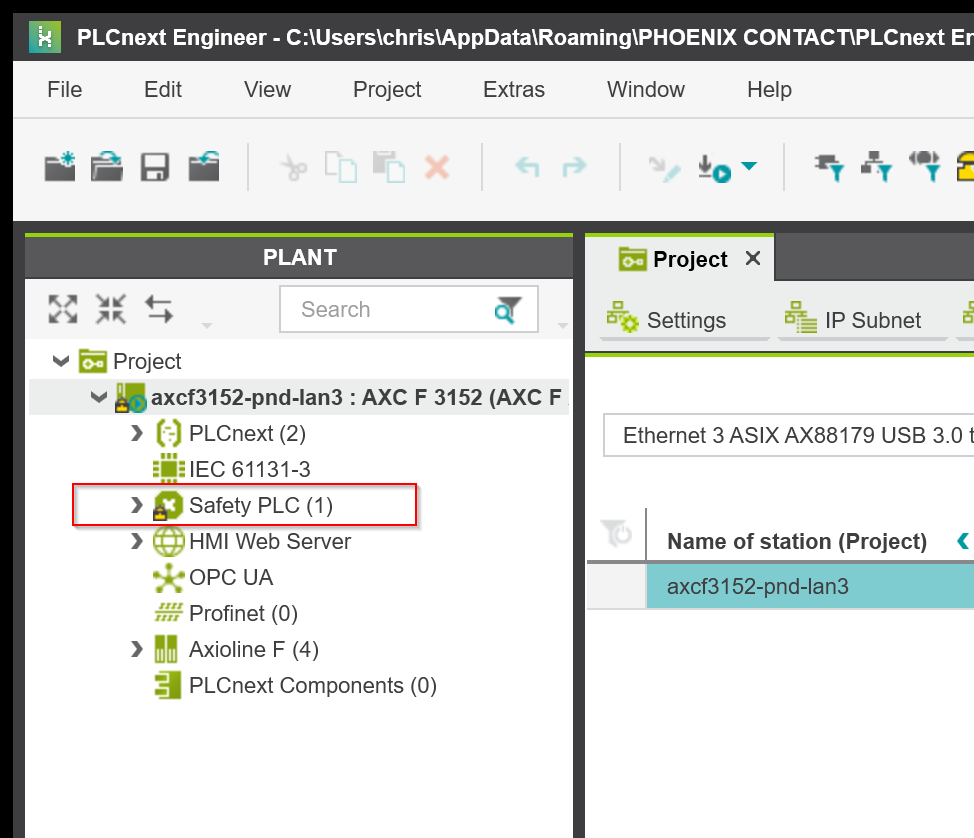Click the search filter funnel icon

click(507, 309)
